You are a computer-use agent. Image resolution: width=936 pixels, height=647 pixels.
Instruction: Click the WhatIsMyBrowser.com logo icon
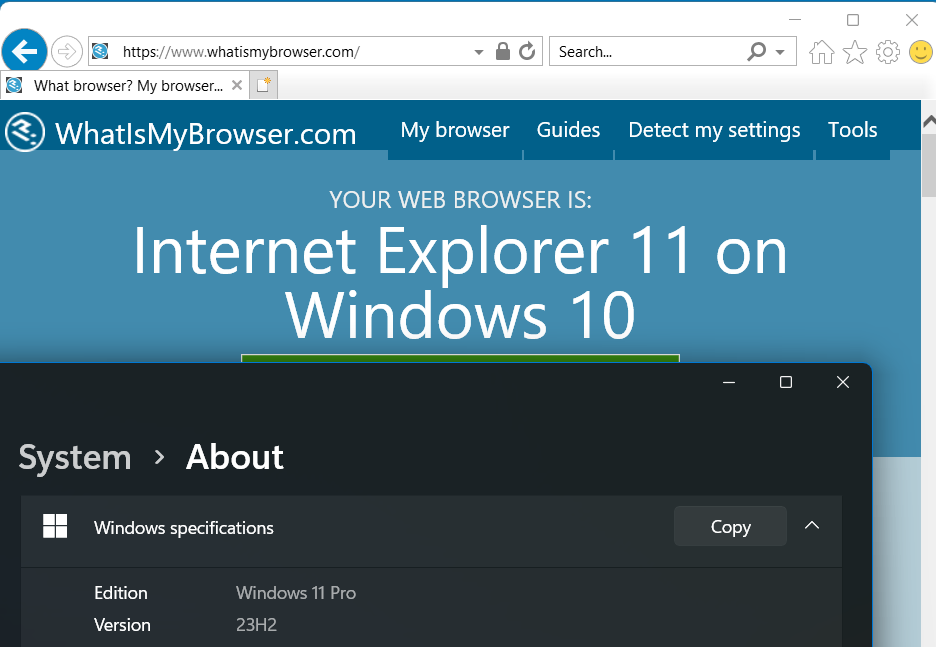pos(24,132)
